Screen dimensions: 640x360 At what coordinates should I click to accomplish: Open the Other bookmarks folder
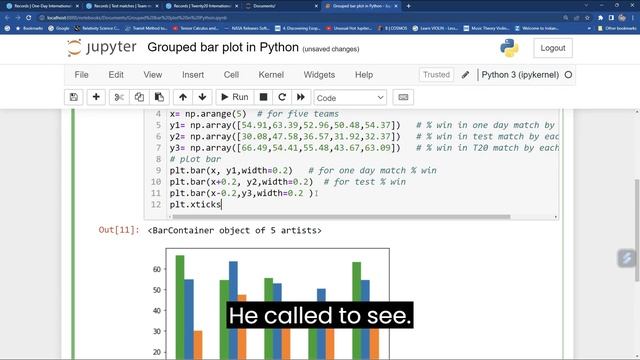[617, 28]
